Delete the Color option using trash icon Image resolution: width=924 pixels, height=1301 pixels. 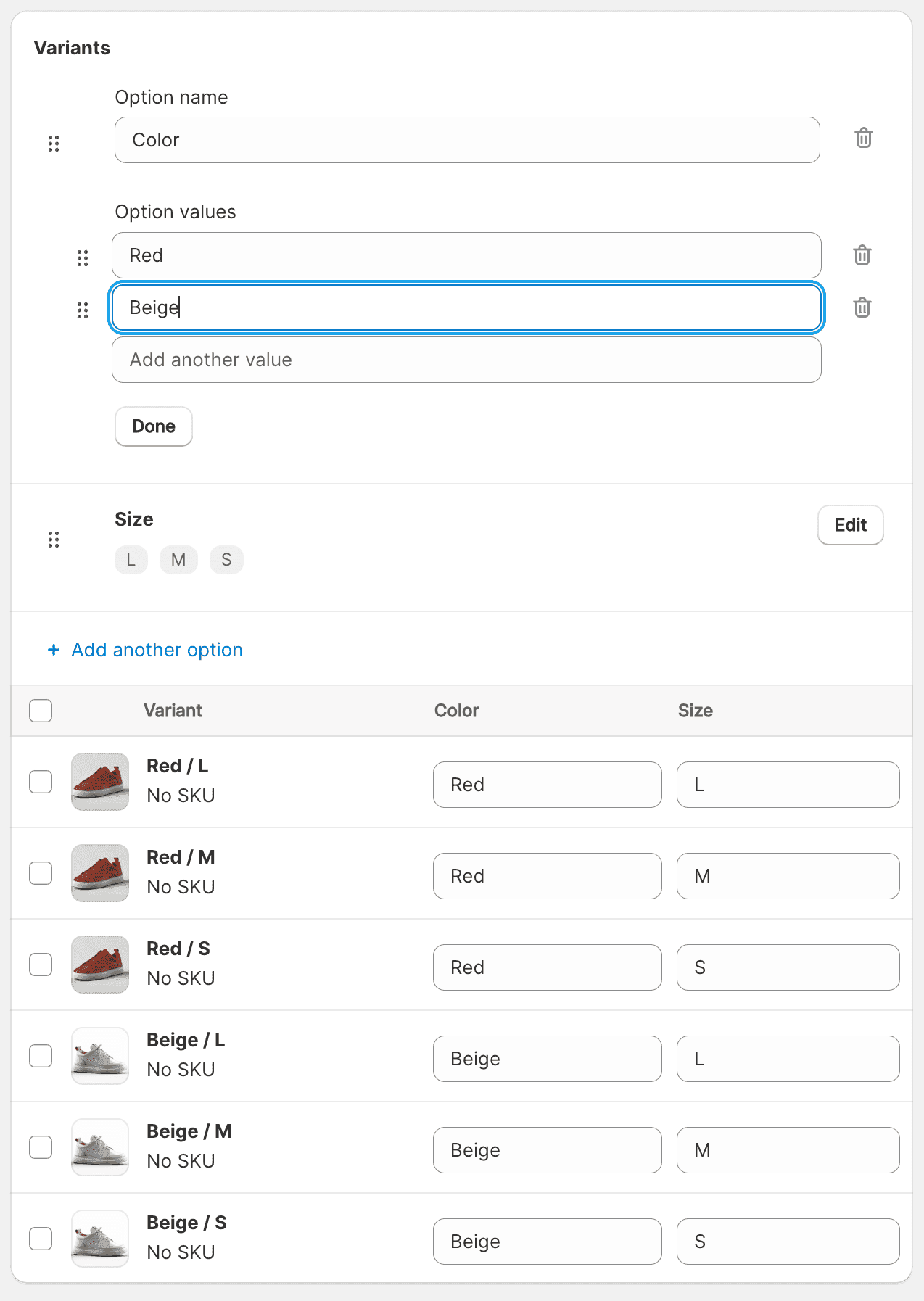pos(863,138)
